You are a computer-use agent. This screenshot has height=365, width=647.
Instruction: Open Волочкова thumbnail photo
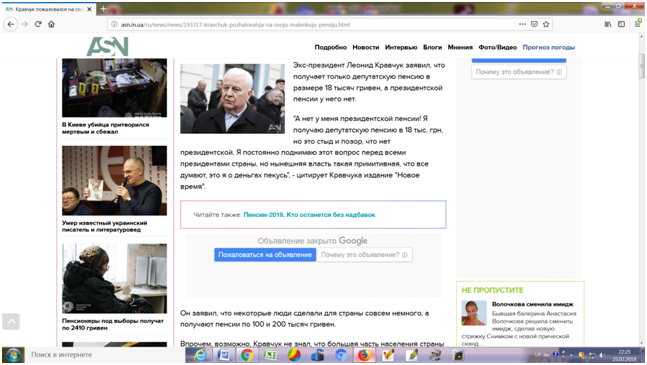tap(473, 313)
